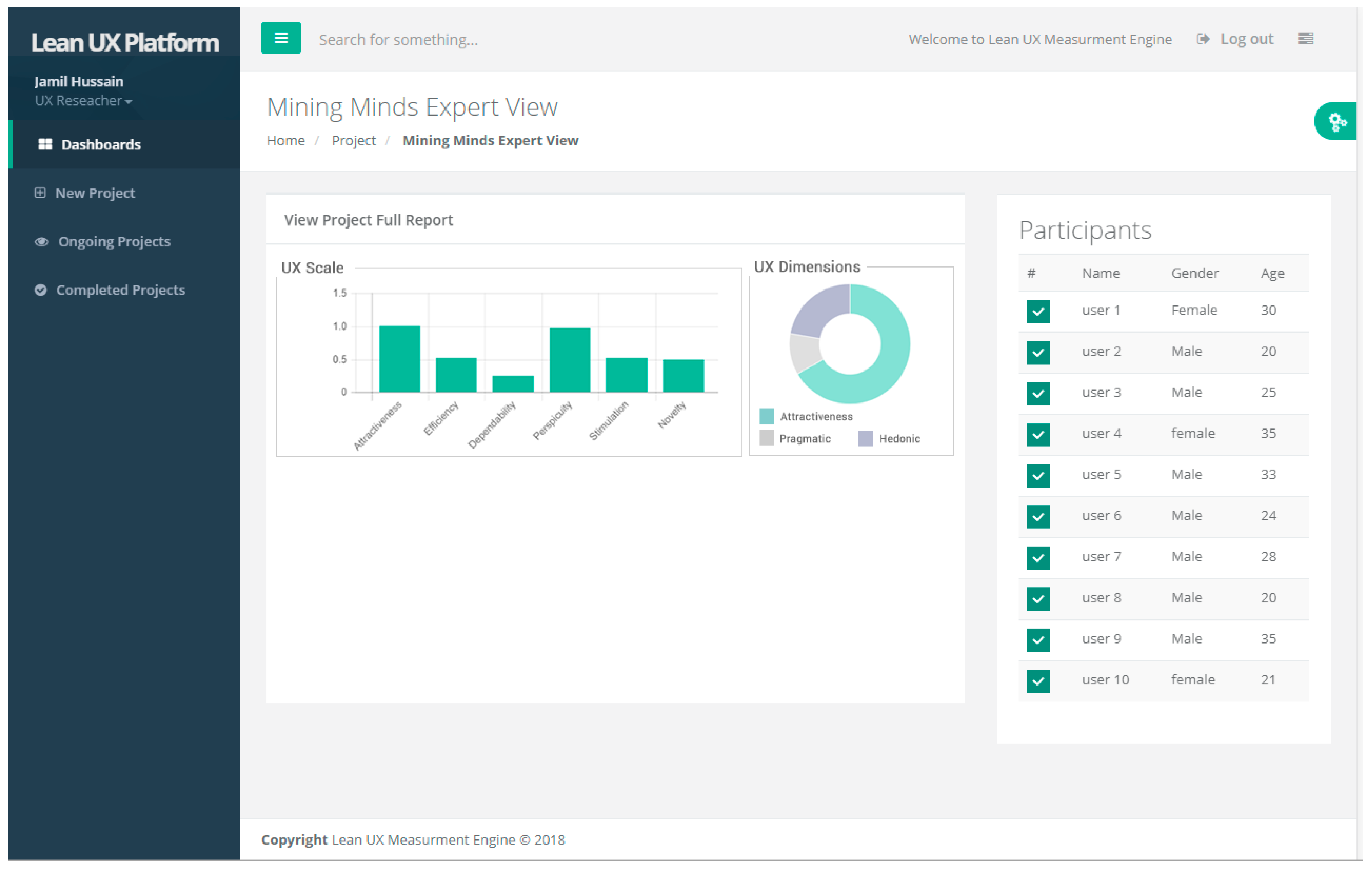The width and height of the screenshot is (1372, 871).
Task: Click the Completed Projects checkmark icon
Action: coord(41,290)
